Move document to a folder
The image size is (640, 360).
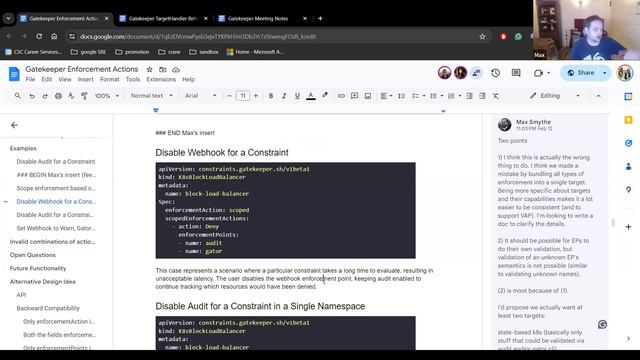click(162, 69)
